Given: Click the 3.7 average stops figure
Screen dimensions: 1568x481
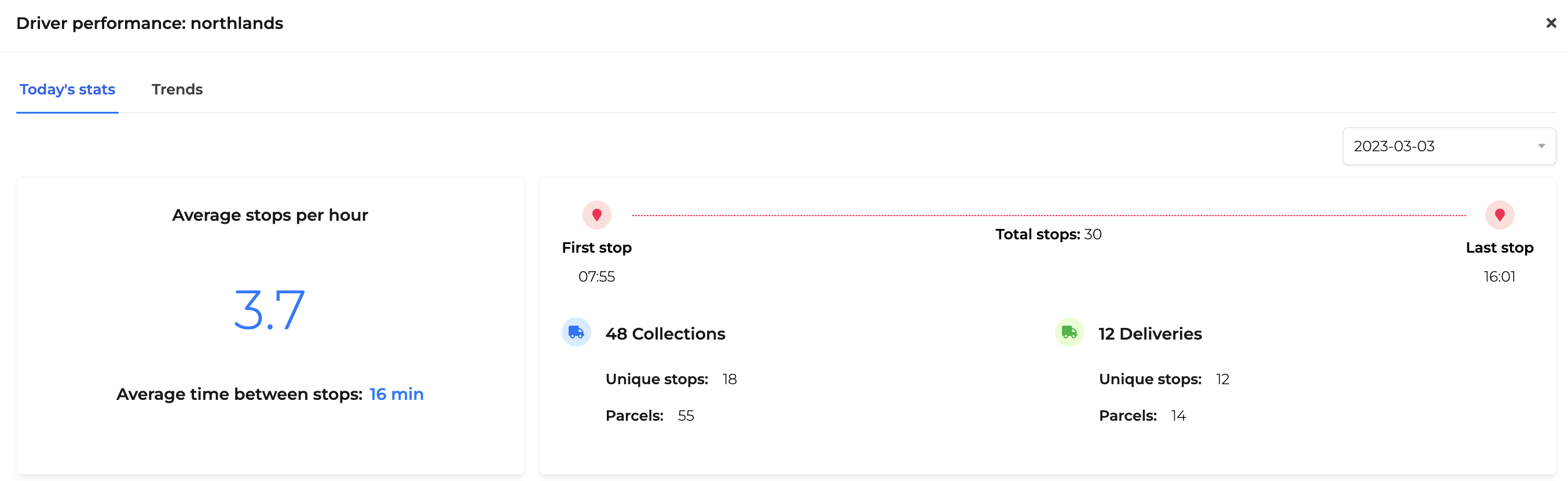Looking at the screenshot, I should point(269,310).
